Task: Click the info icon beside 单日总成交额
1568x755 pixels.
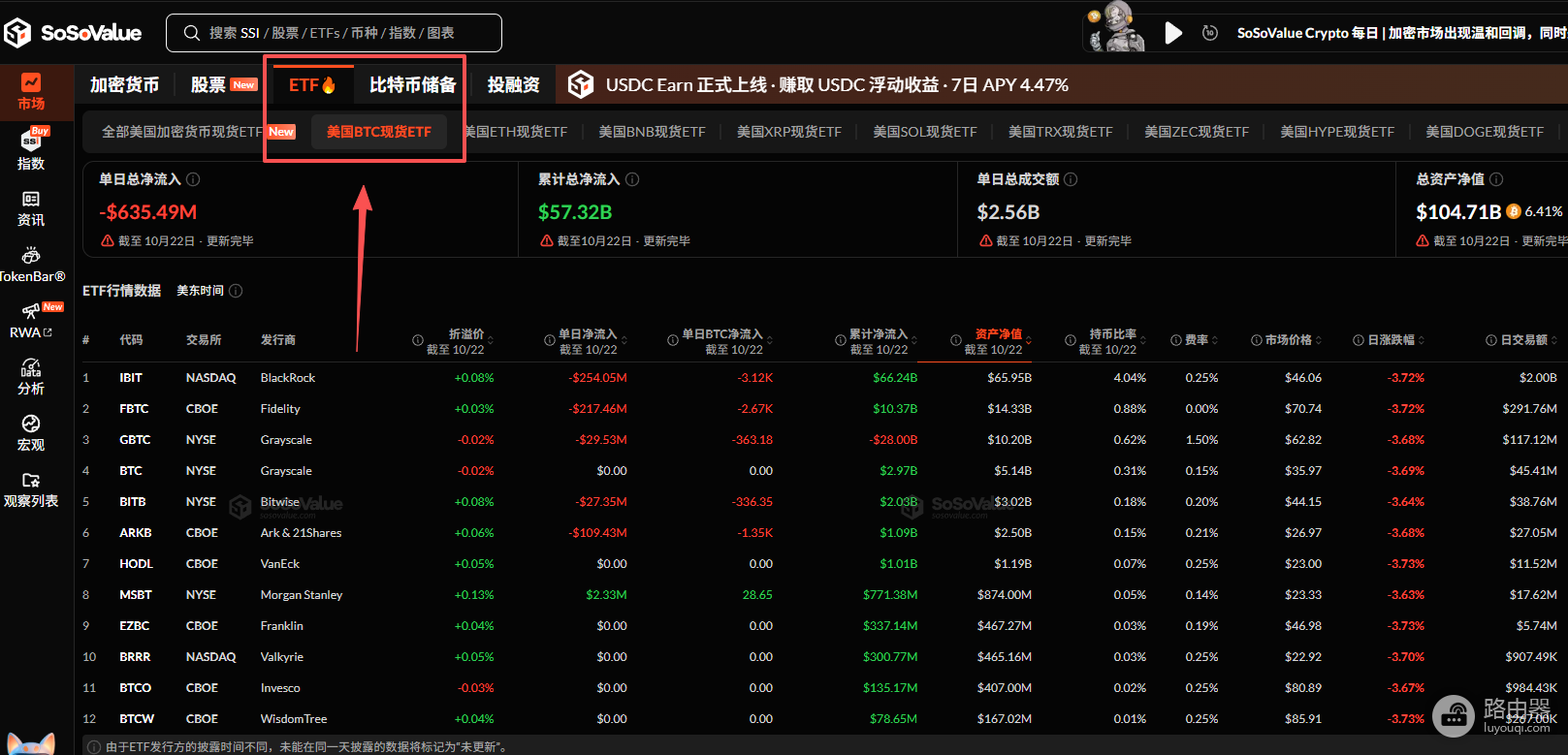Action: click(1071, 179)
